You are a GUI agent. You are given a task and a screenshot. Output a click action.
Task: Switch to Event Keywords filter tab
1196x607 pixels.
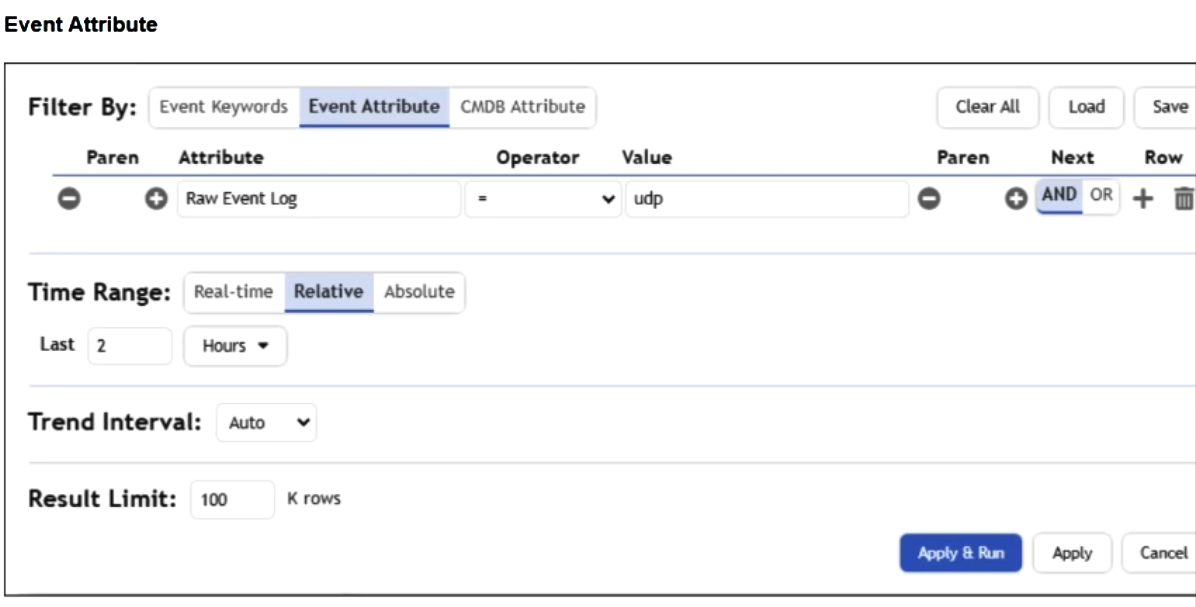click(223, 107)
